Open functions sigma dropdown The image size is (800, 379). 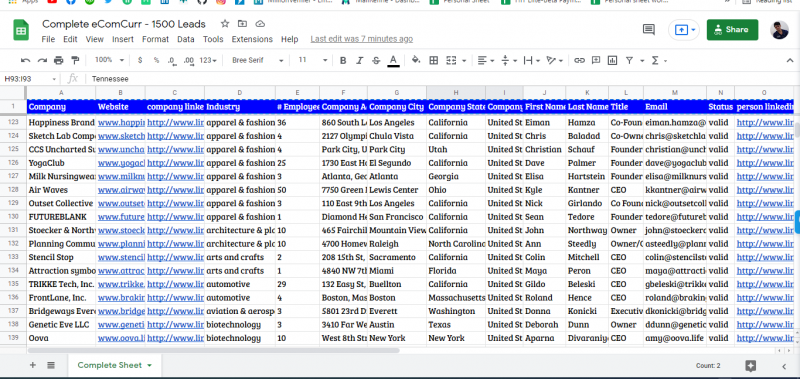(x=659, y=60)
